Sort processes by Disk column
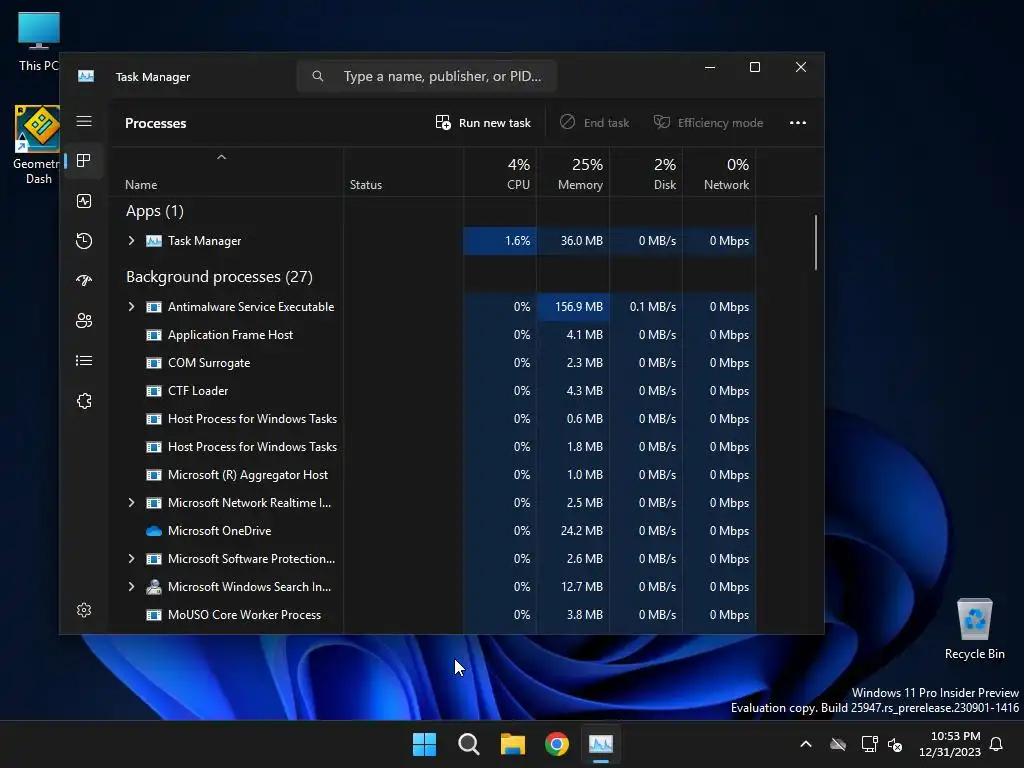Screen dimensions: 1024x768 [x=647, y=172]
